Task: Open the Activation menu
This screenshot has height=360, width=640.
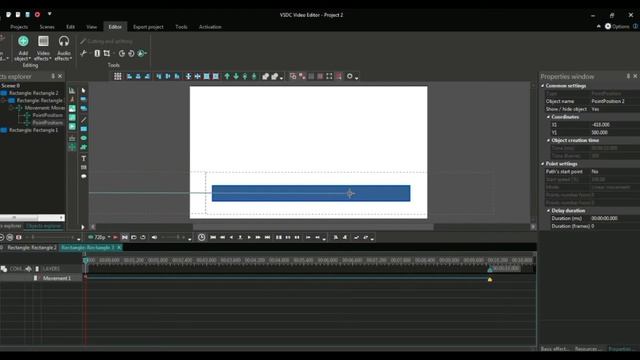Action: tap(210, 27)
